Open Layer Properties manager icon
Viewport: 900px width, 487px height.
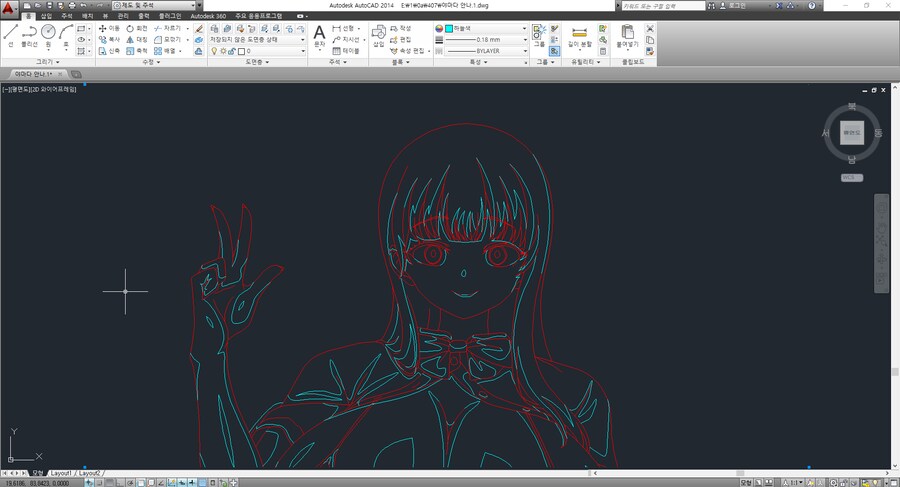[x=215, y=28]
